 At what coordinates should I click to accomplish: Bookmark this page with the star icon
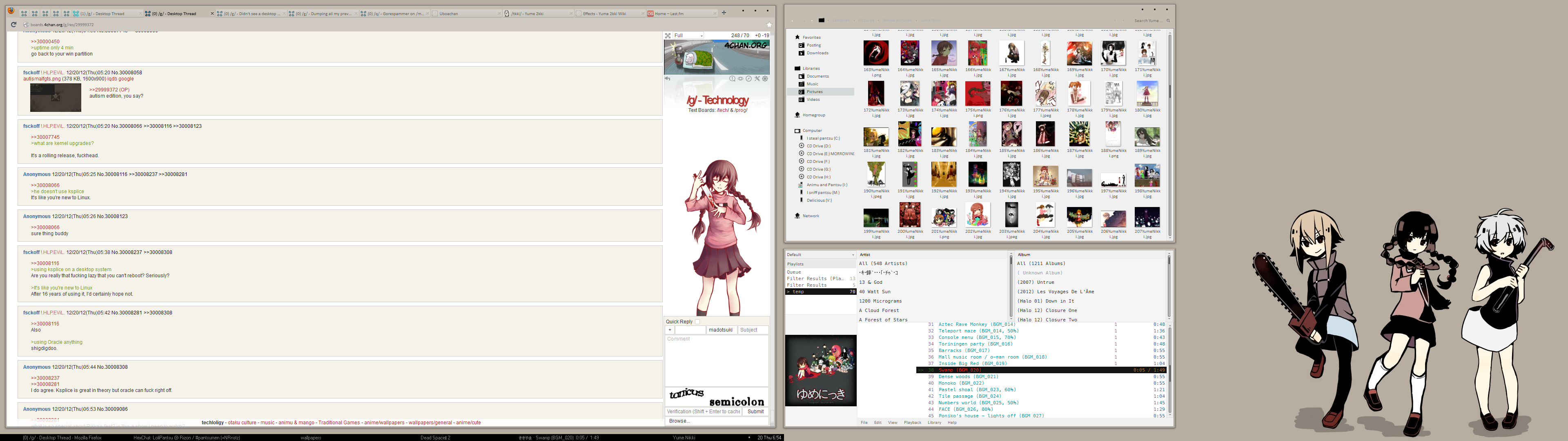pyautogui.click(x=769, y=25)
